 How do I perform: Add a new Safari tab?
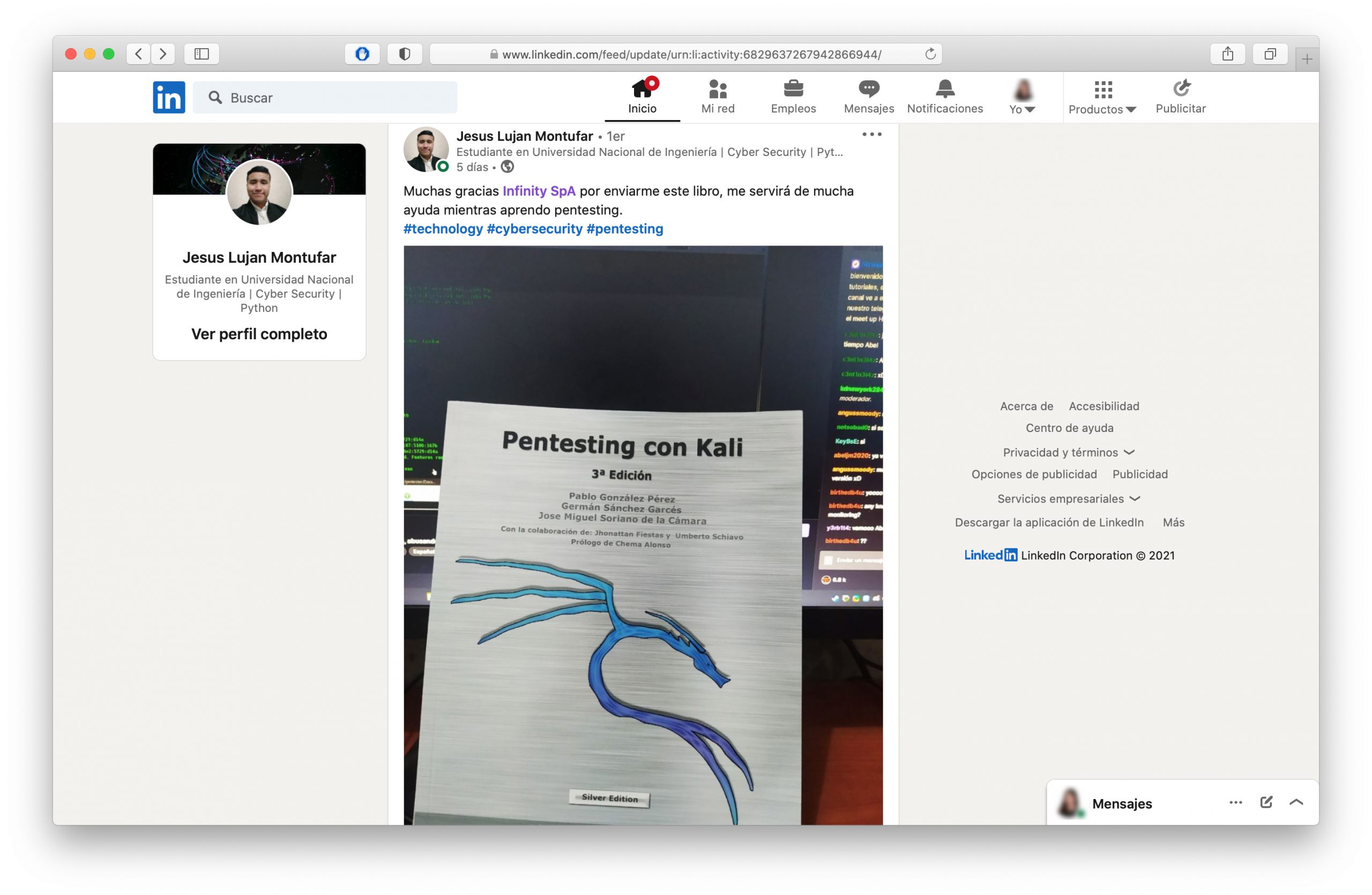(1307, 59)
